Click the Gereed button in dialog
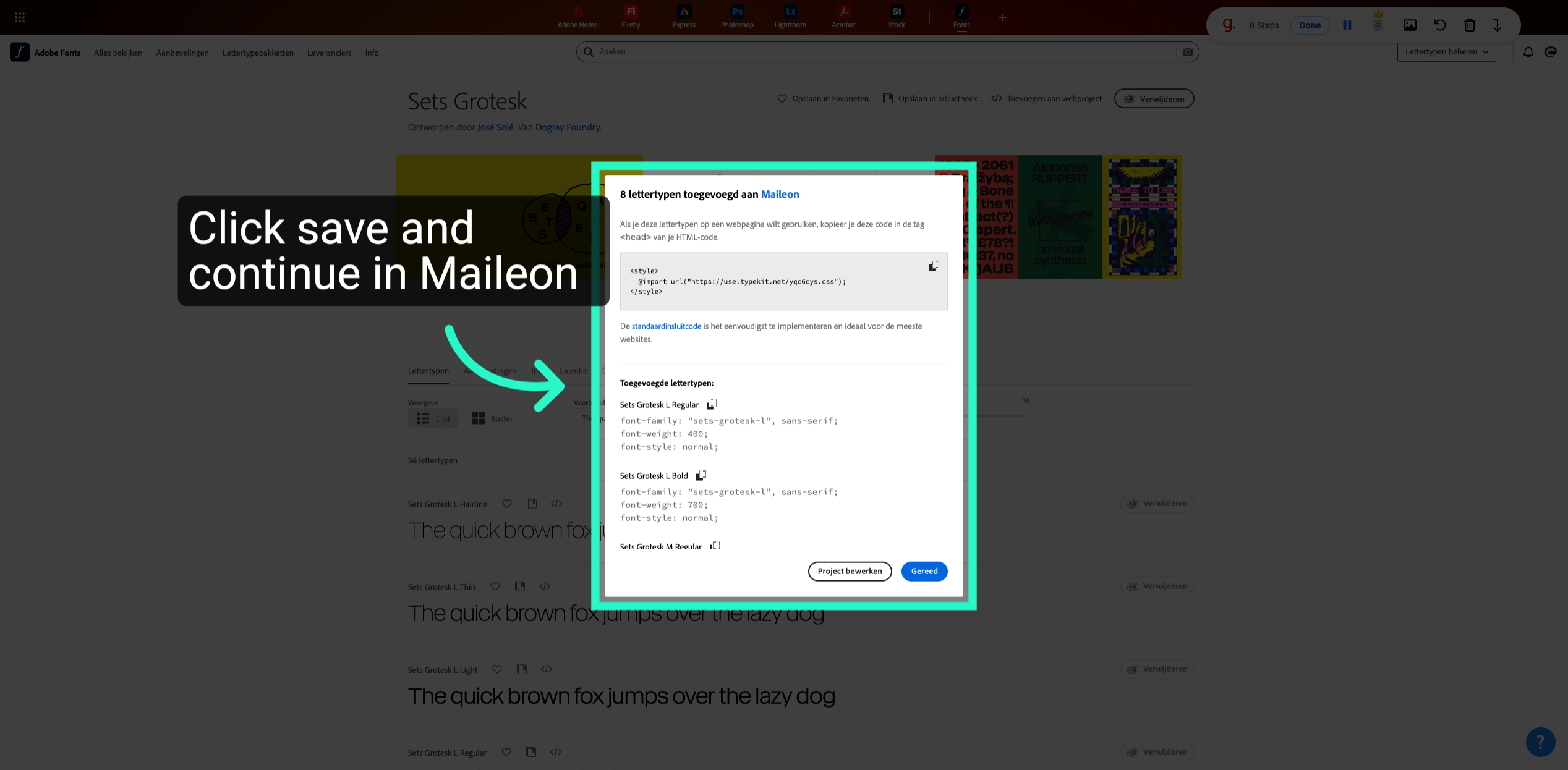 pos(924,571)
